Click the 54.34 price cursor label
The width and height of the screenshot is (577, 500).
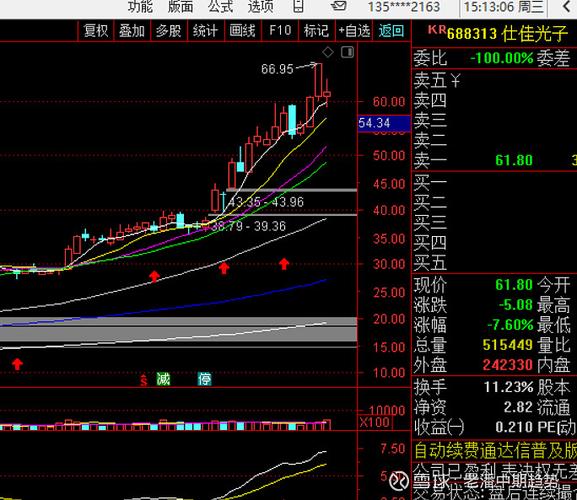(x=384, y=123)
